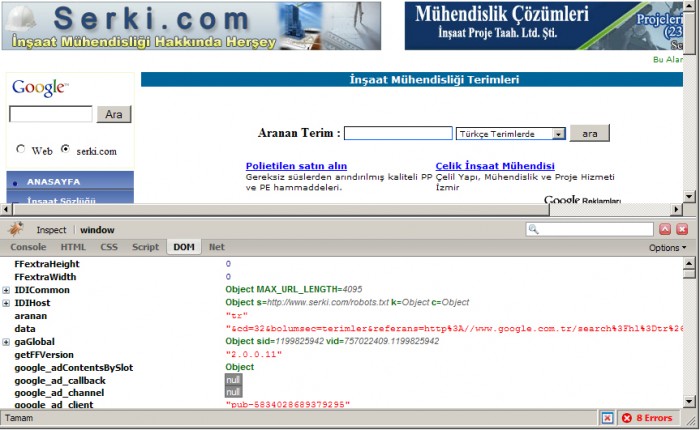Click the DOM panel scroll up arrow
Viewport: 700px width, 430px height.
point(689,263)
